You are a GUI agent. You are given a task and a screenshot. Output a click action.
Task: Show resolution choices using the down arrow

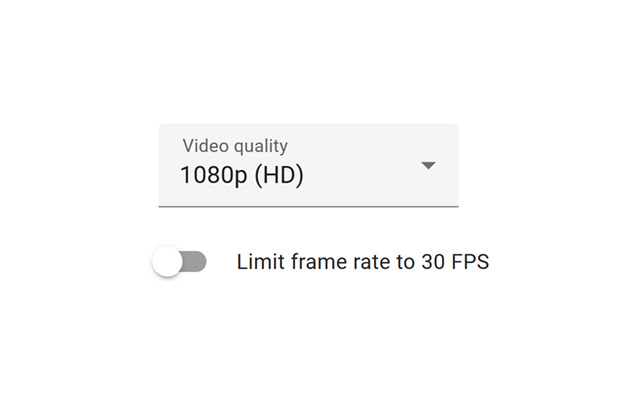(x=428, y=165)
